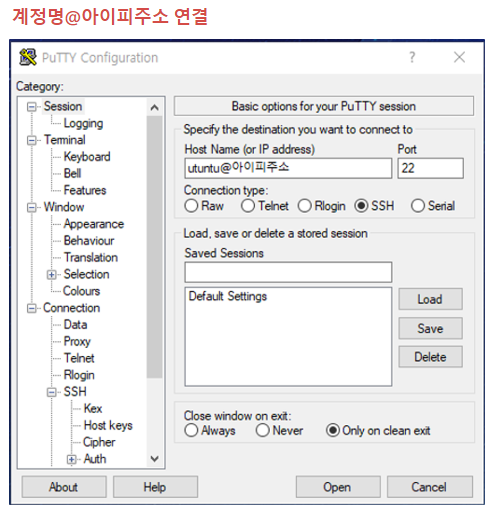Click the category scrollbar up arrow
Screen dimensions: 490x512
tap(154, 107)
